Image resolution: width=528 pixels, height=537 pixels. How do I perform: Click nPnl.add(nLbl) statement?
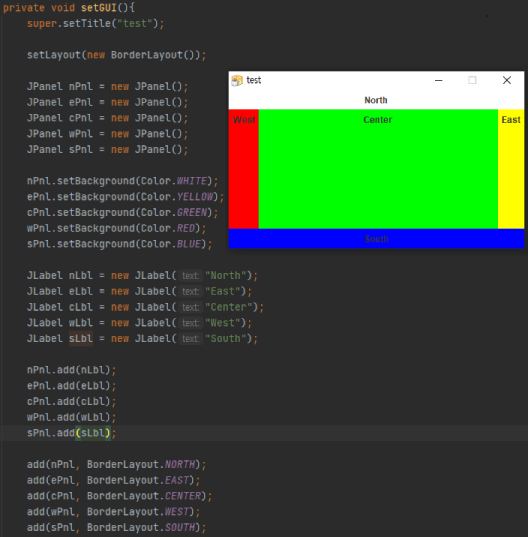click(x=71, y=370)
